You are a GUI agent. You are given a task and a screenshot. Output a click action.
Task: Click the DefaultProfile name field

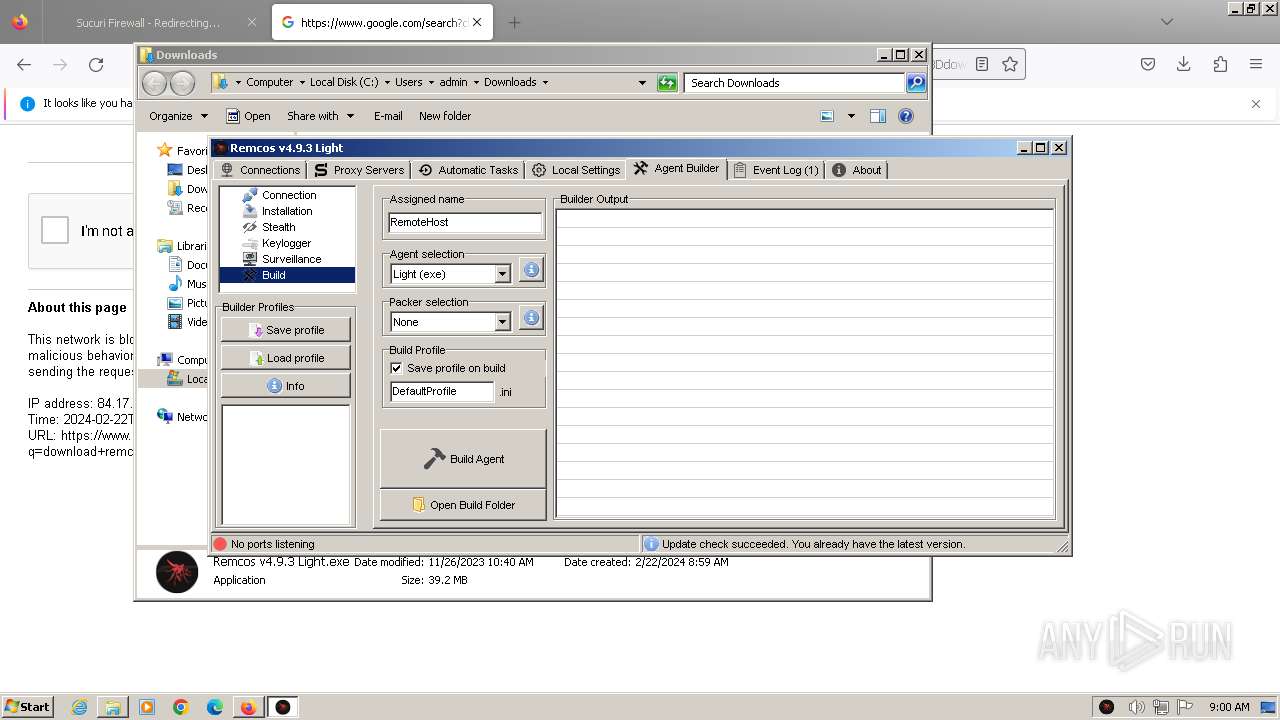tap(442, 391)
